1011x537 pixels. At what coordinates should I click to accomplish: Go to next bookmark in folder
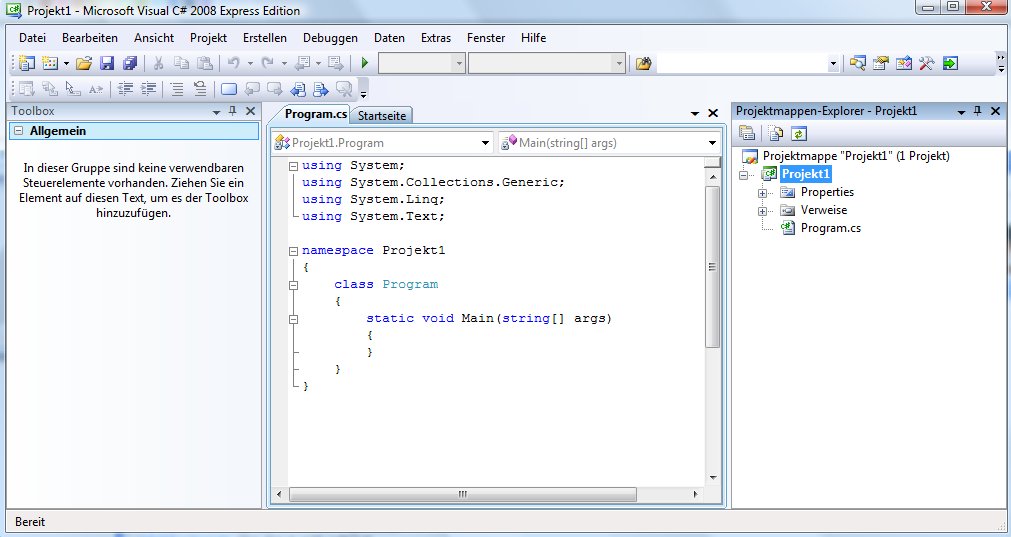[x=321, y=89]
